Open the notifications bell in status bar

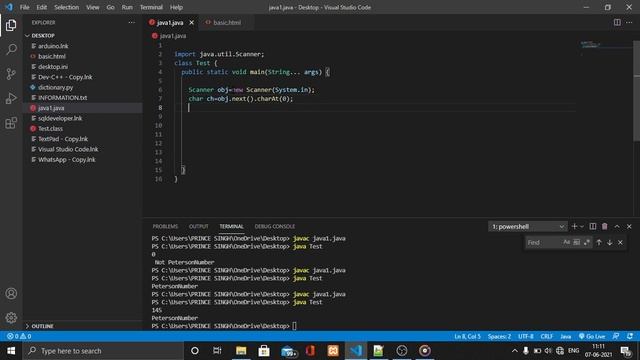click(630, 336)
